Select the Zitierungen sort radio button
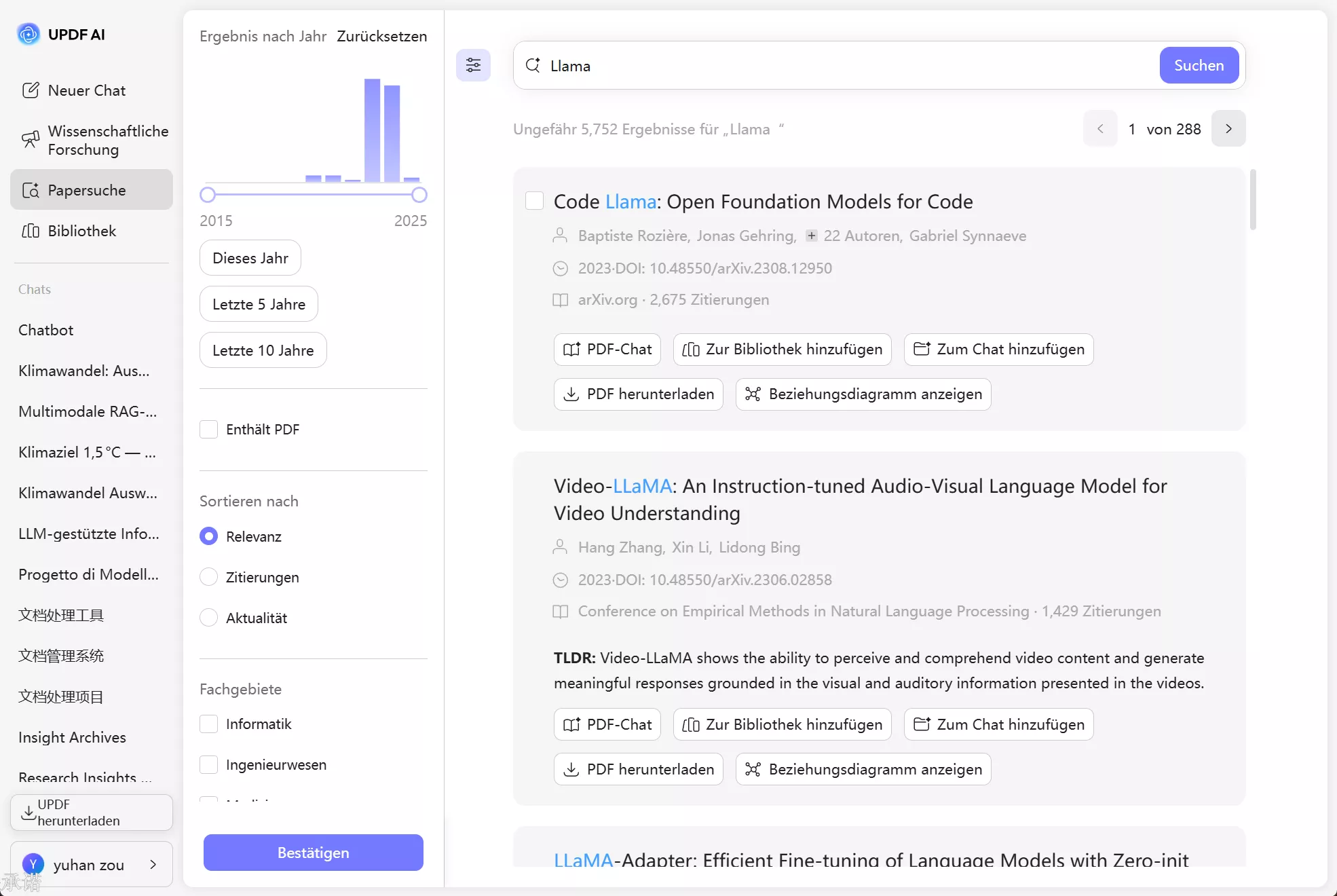This screenshot has height=896, width=1337. [209, 577]
